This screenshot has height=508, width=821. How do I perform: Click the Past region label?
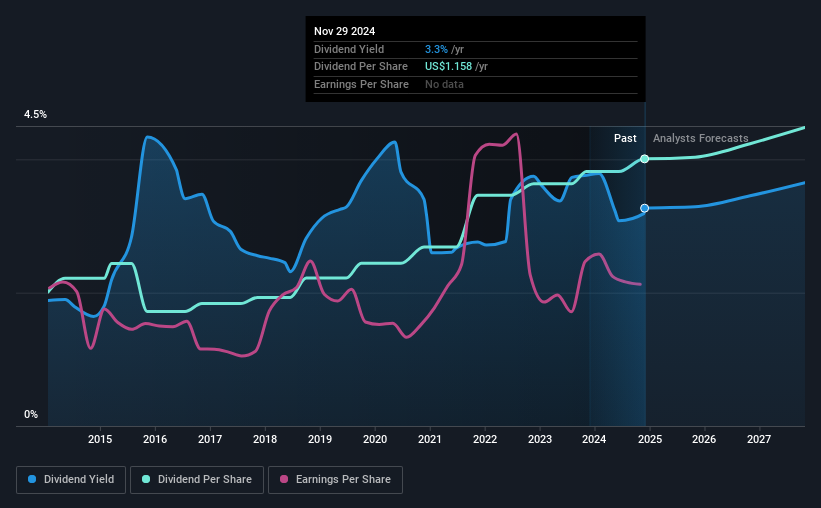coord(625,138)
